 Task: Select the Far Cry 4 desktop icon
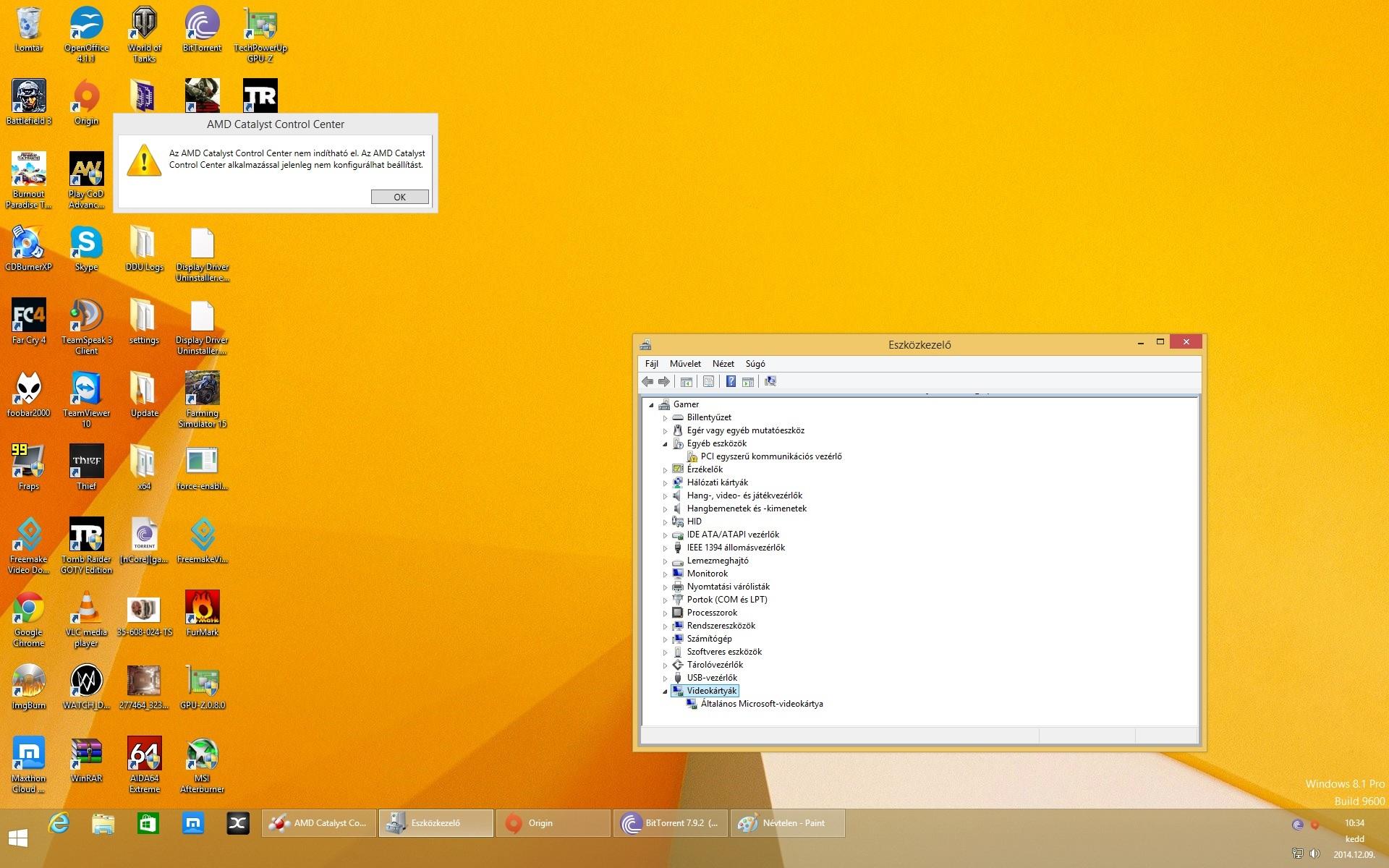pos(29,321)
